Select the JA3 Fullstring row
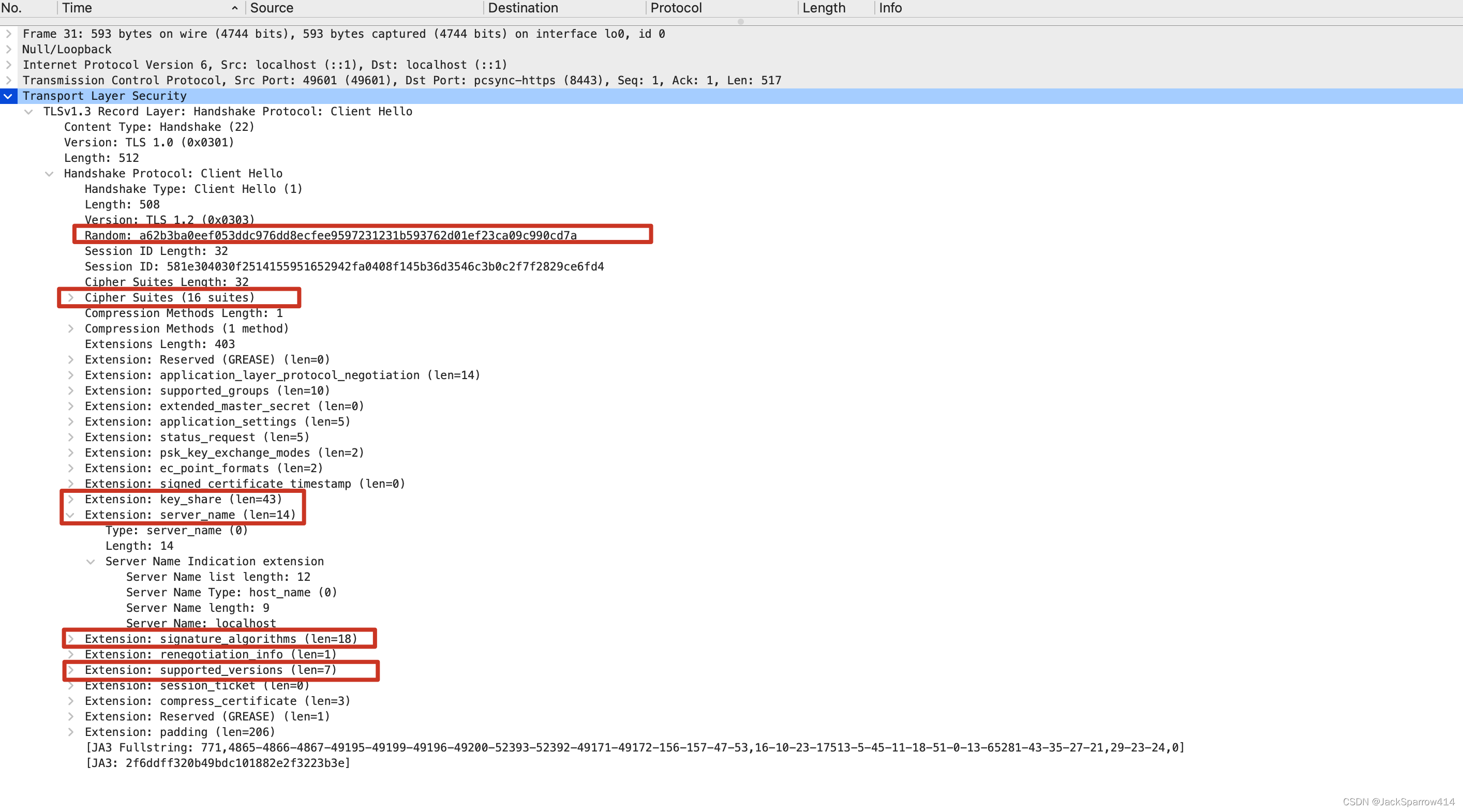Viewport: 1463px width, 812px height. 635,748
